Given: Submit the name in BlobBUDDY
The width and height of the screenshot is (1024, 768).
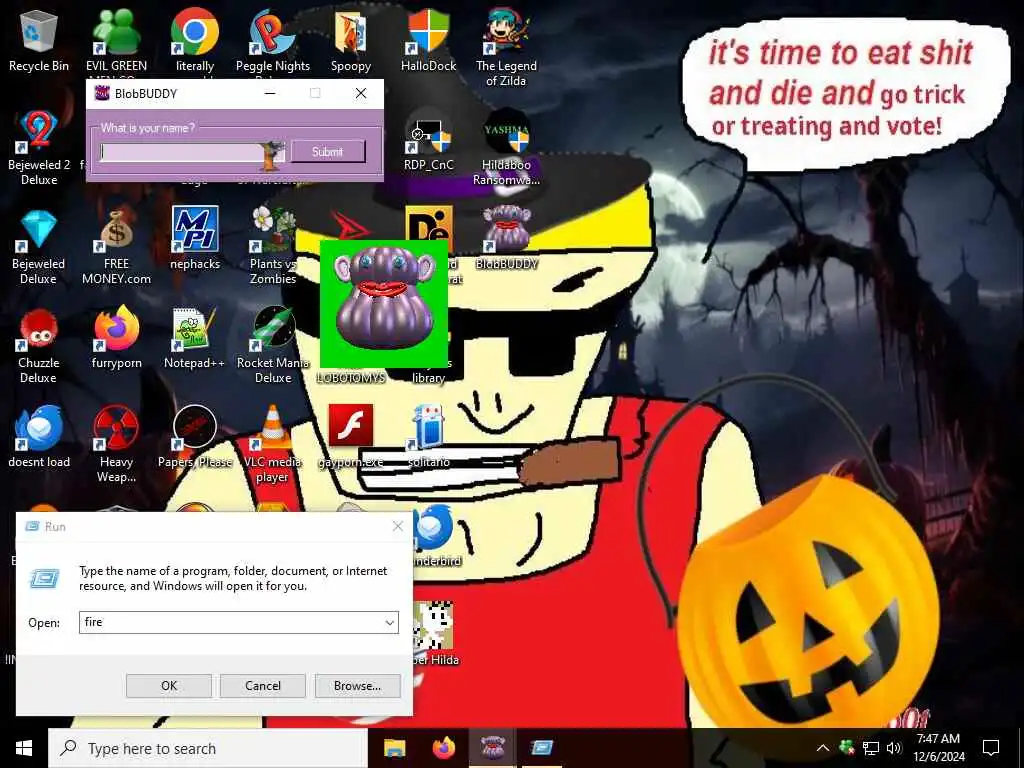Looking at the screenshot, I should 328,152.
